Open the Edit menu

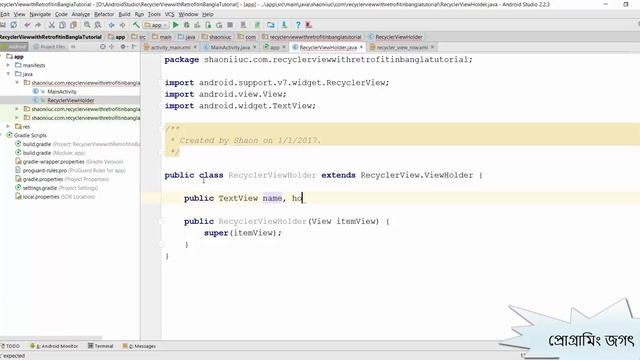[x=4, y=14]
